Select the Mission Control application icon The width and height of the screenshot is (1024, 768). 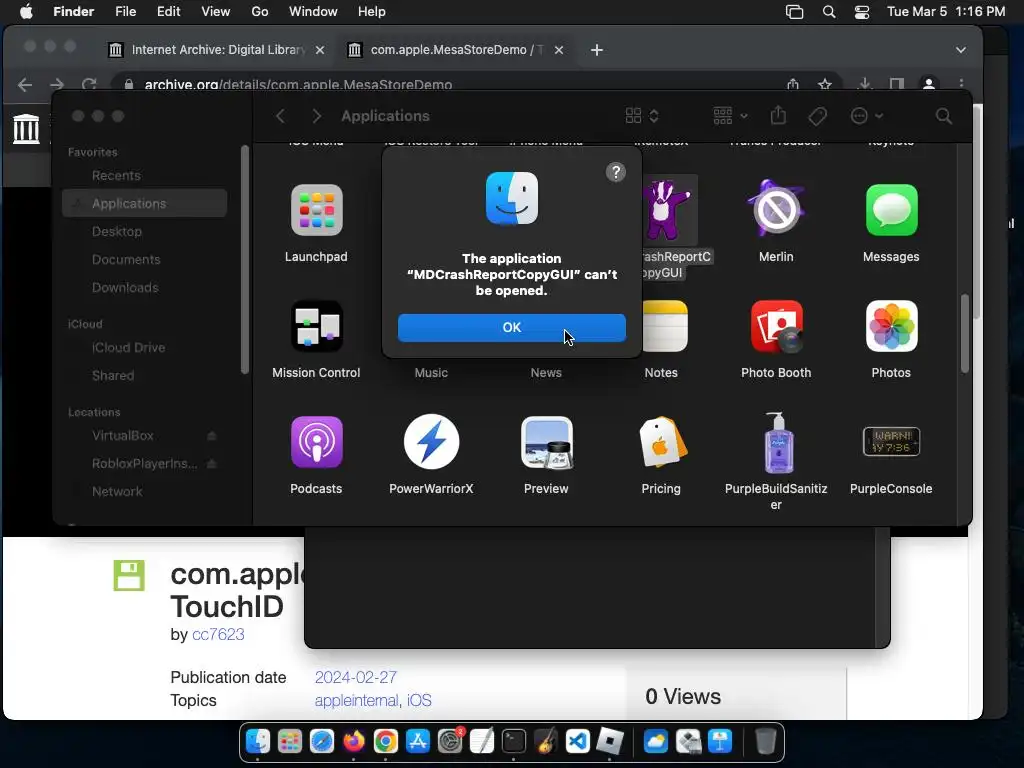click(x=316, y=326)
